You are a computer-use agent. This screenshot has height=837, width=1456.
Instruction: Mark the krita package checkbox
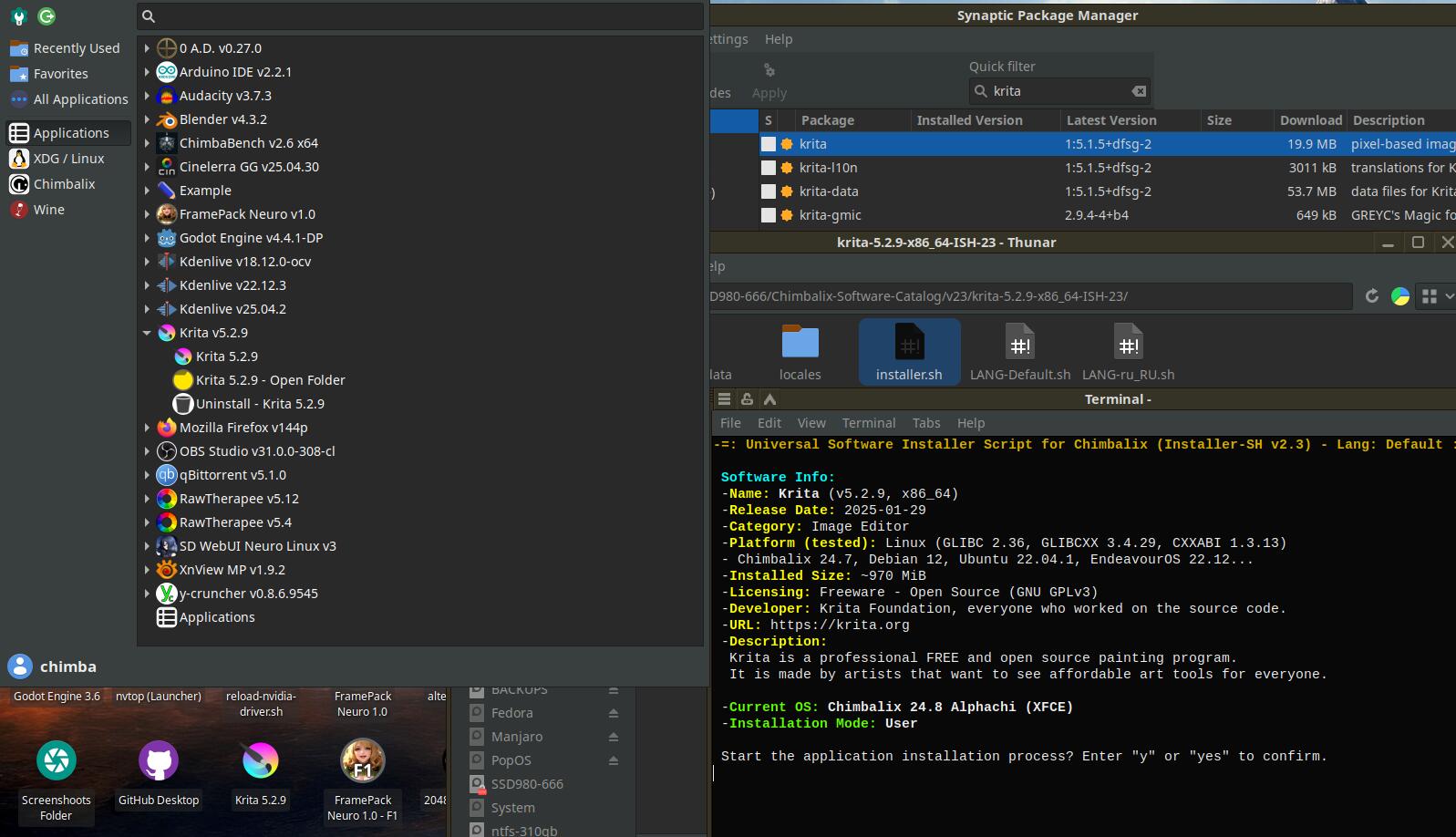coord(769,144)
